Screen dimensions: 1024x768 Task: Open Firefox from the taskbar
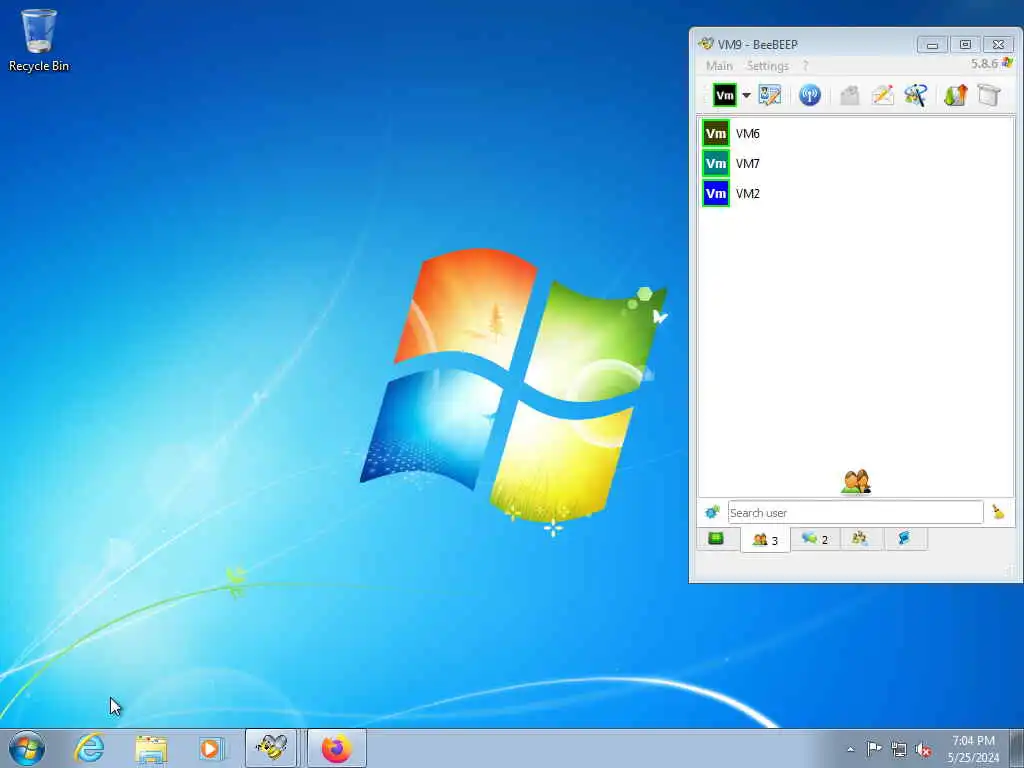click(336, 748)
